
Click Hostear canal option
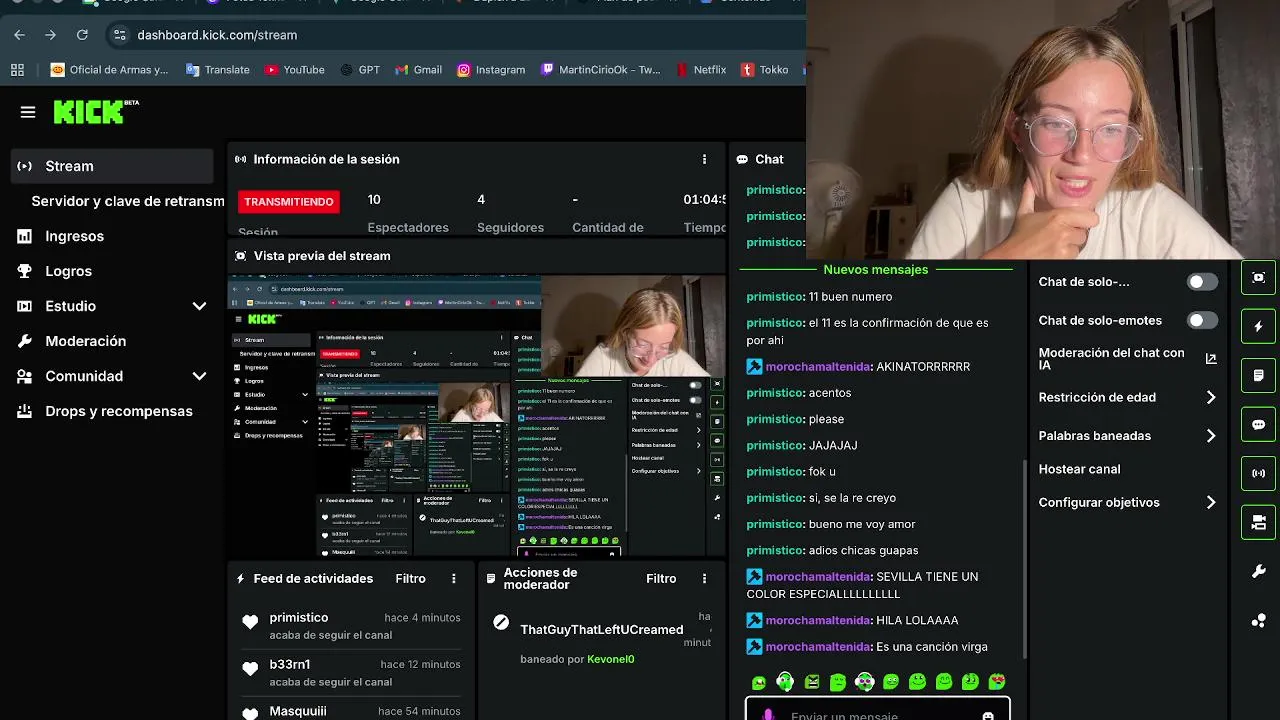coord(1079,469)
